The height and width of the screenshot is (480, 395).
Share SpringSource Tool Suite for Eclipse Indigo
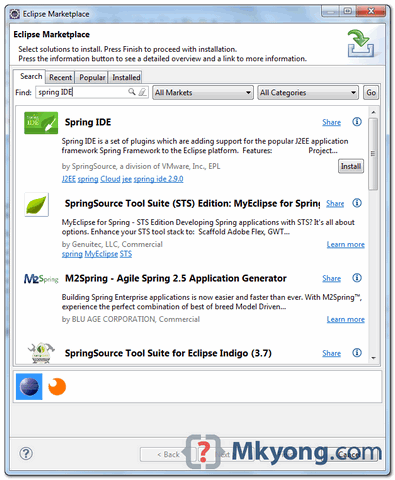[331, 353]
